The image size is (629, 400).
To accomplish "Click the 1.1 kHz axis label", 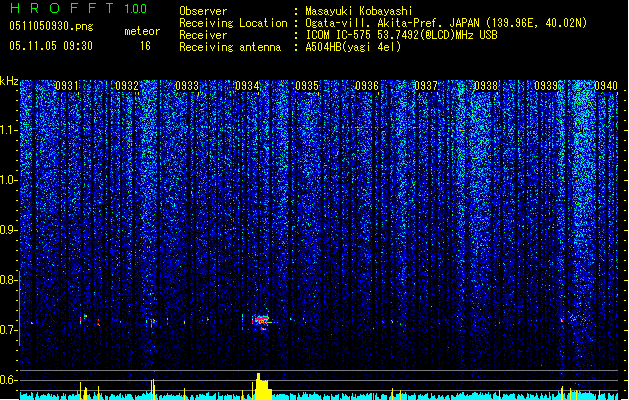I will pyautogui.click(x=9, y=130).
